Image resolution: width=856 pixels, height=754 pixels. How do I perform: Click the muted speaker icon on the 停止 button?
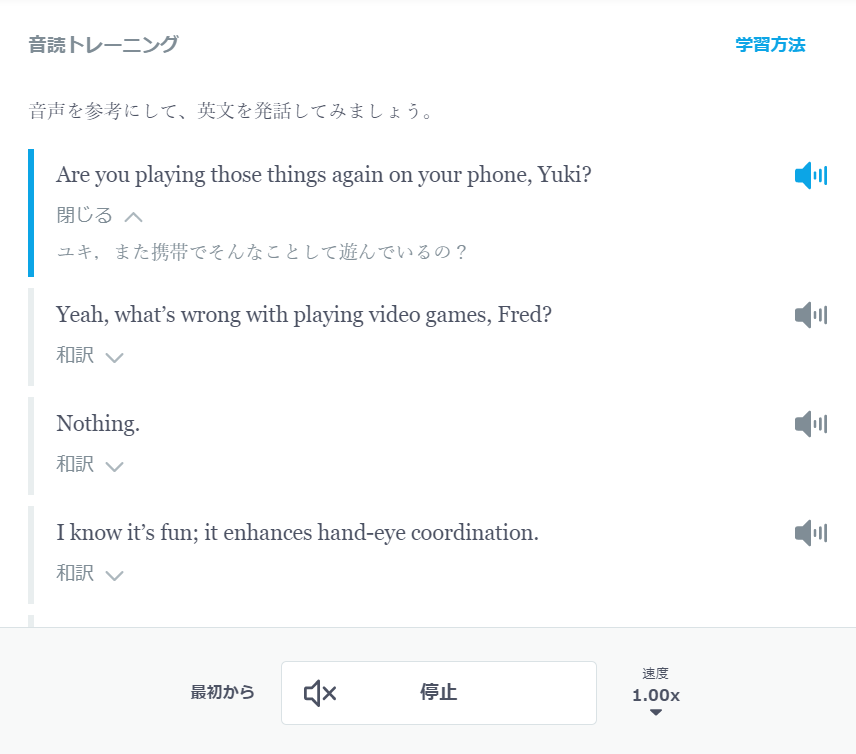pyautogui.click(x=318, y=692)
